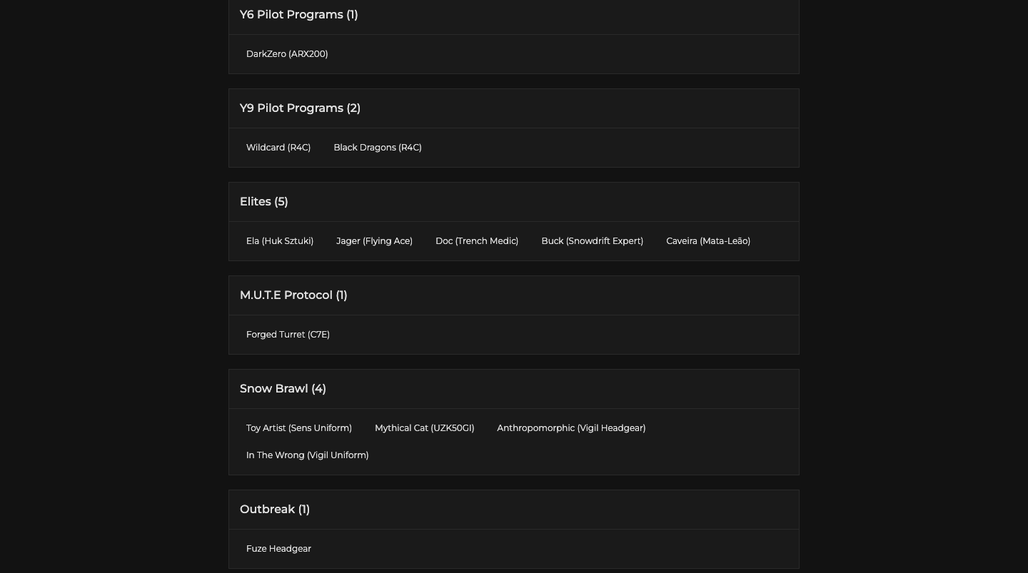The height and width of the screenshot is (573, 1028).
Task: Select In The Wrong (Vigil Uniform) item
Action: (307, 455)
